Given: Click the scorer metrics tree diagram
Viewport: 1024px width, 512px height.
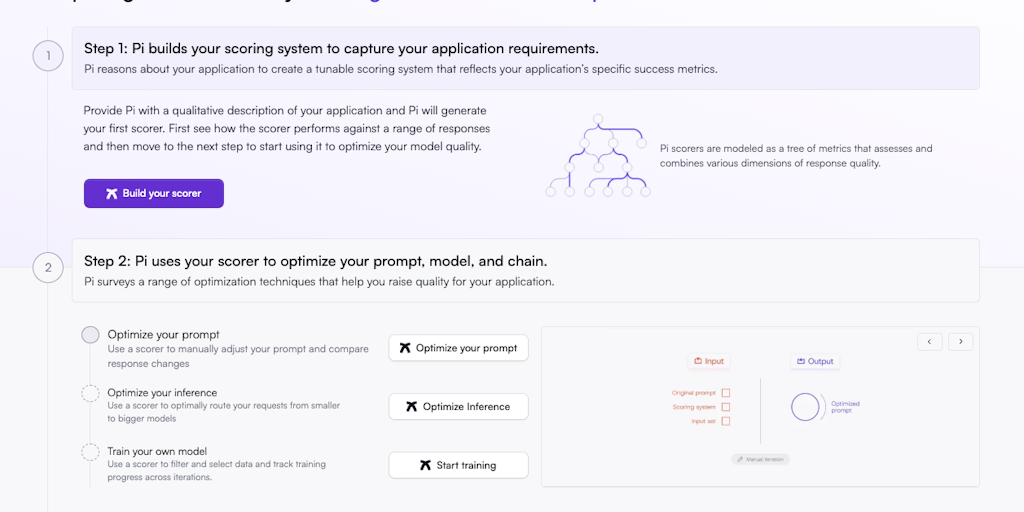Looking at the screenshot, I should click(x=598, y=156).
